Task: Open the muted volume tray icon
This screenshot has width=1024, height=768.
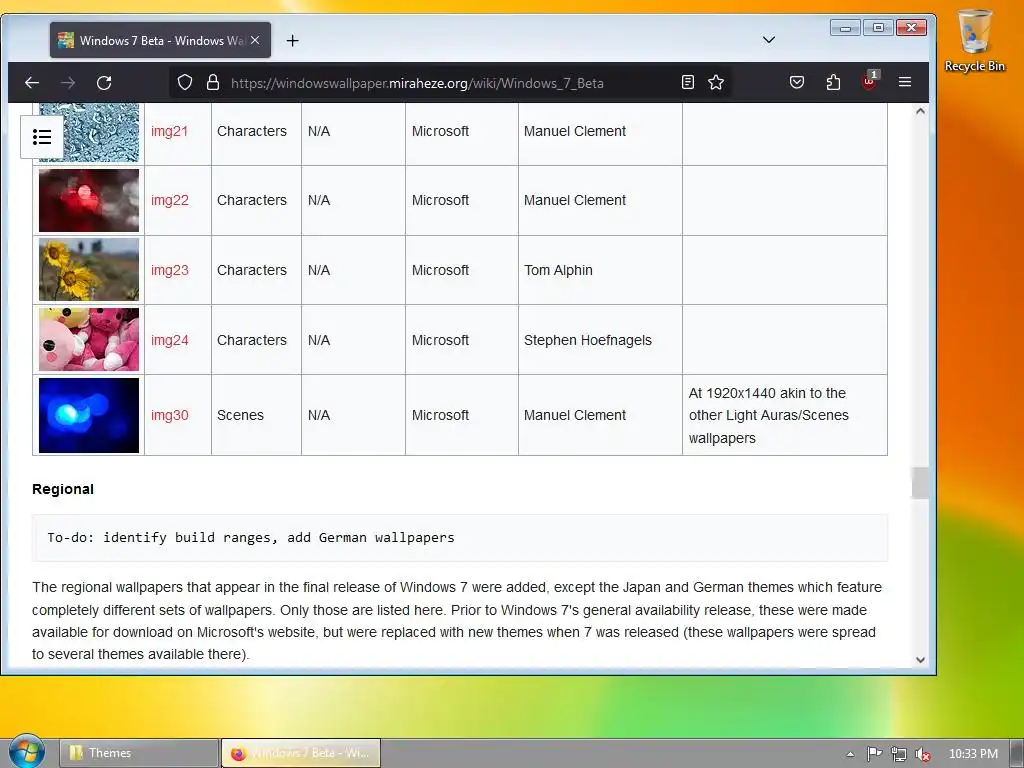Action: pos(922,754)
